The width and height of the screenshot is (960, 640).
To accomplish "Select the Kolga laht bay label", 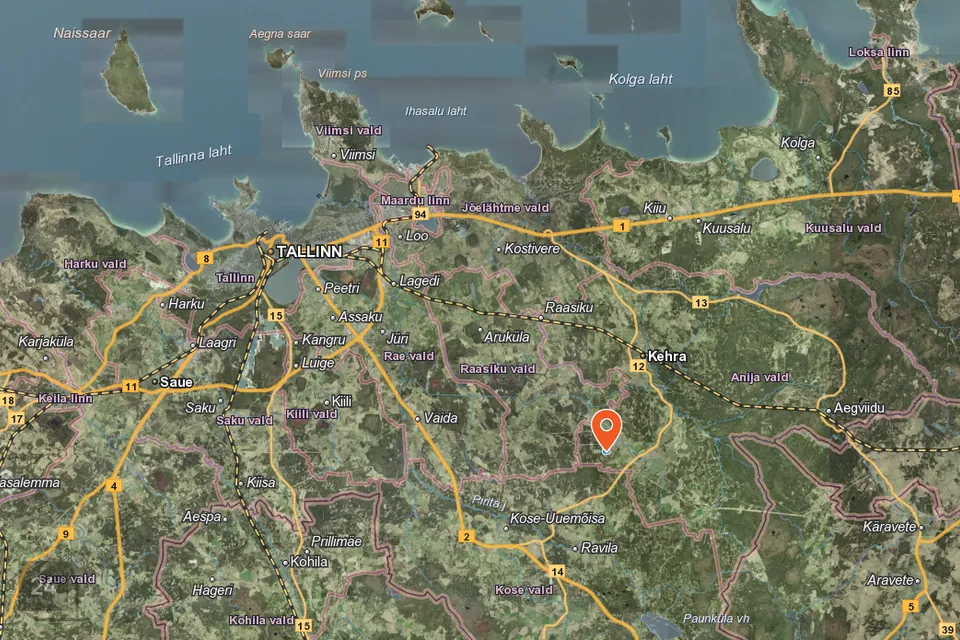I will click(x=640, y=79).
